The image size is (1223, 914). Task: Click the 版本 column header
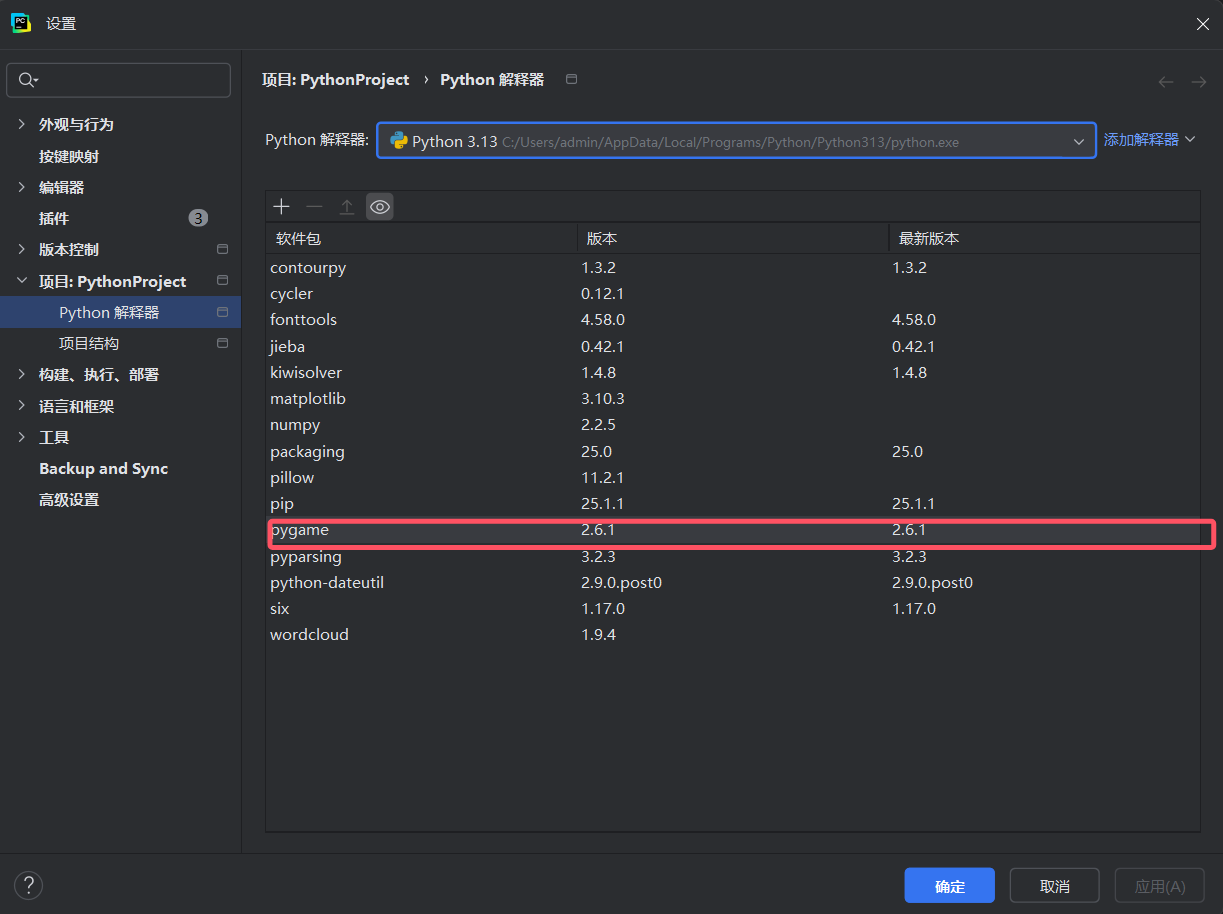(733, 238)
